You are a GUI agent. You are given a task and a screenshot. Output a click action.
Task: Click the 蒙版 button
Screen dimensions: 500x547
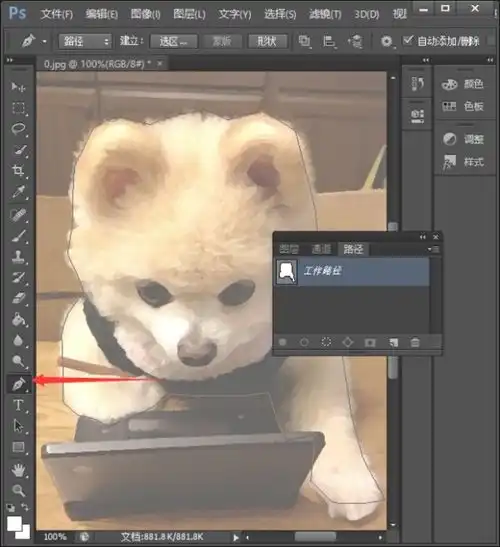tap(222, 42)
